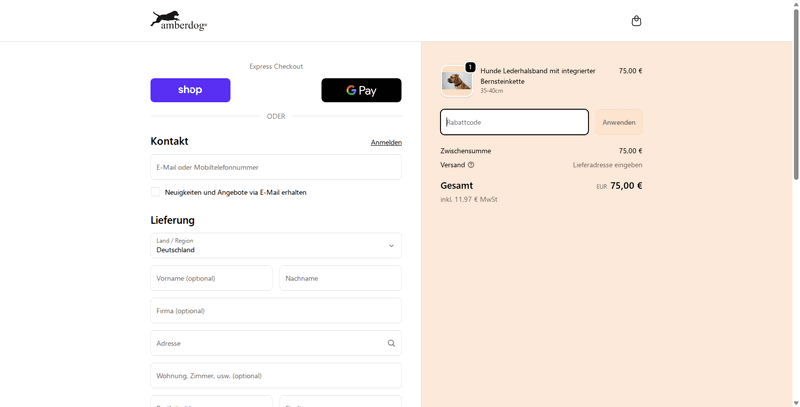Click the Lieferadresse eingeben text
The height and width of the screenshot is (407, 800).
click(x=607, y=165)
